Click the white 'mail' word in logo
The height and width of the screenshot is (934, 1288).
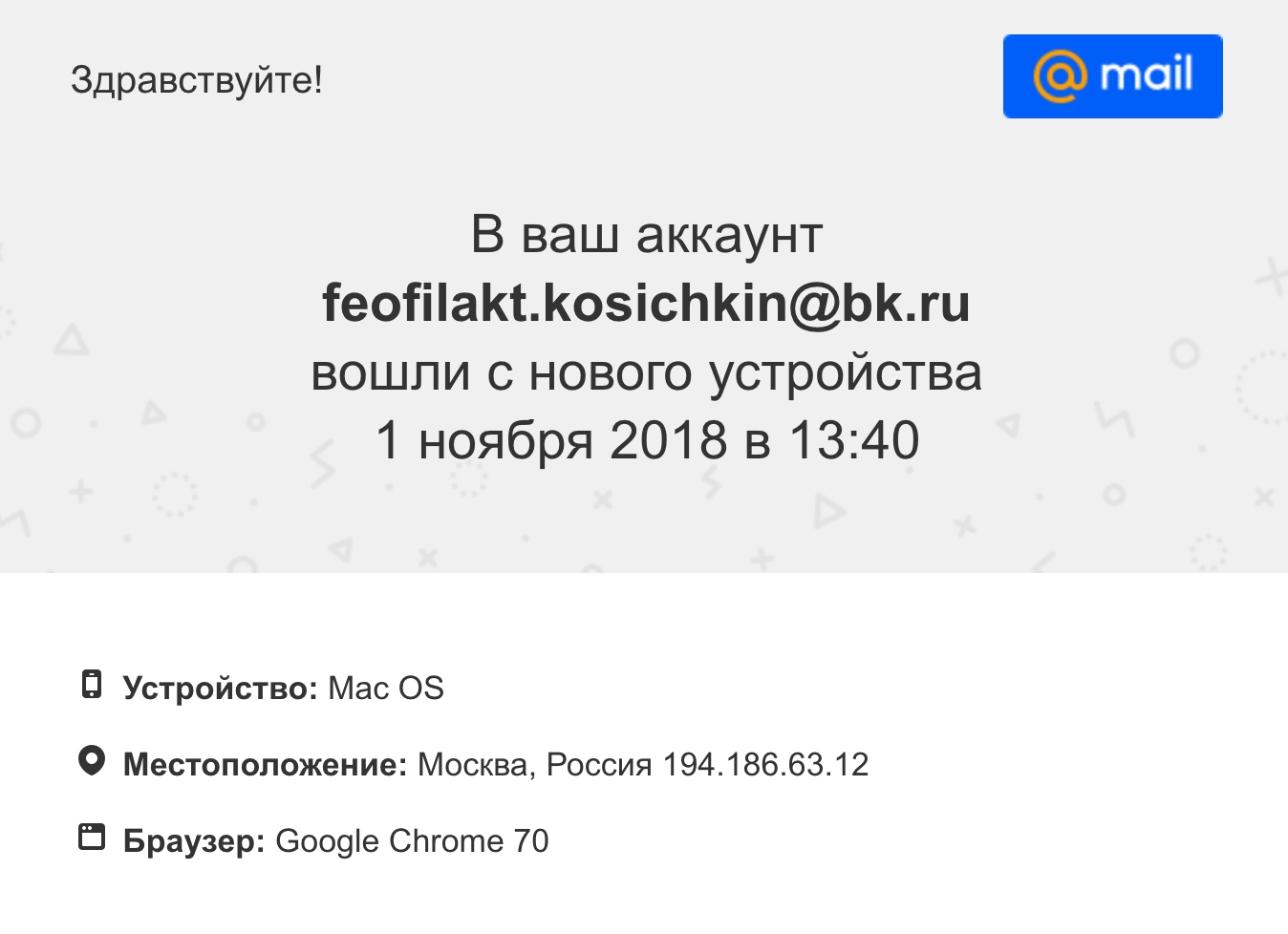pos(1147,74)
